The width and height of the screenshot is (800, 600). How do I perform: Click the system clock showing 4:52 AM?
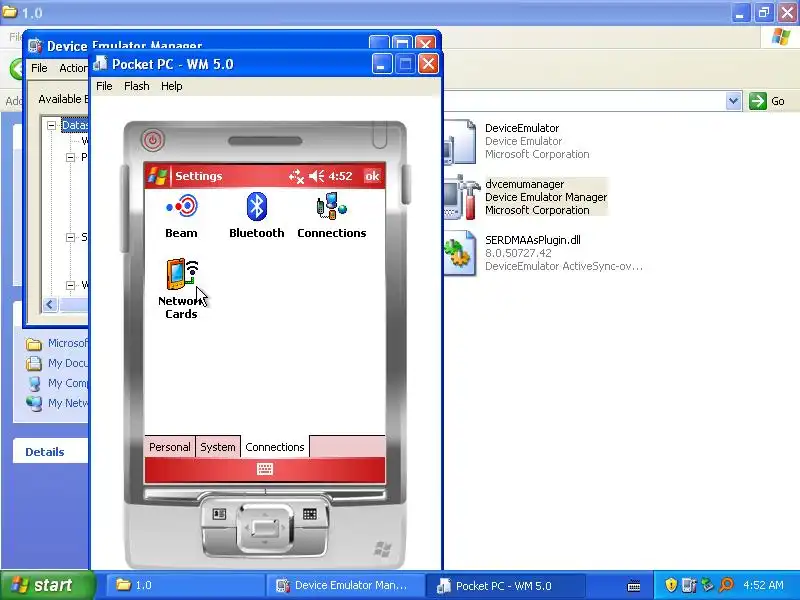[763, 585]
